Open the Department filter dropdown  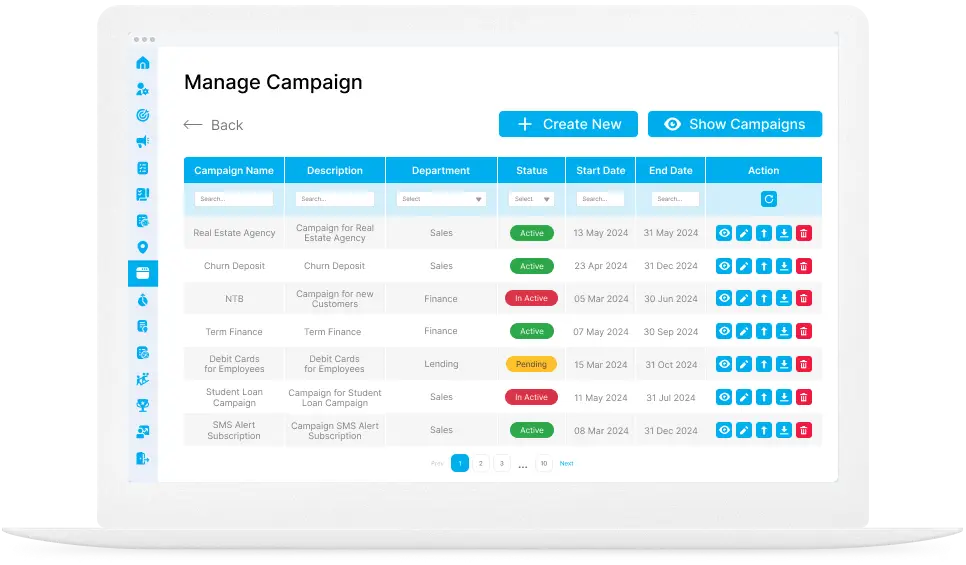(441, 199)
